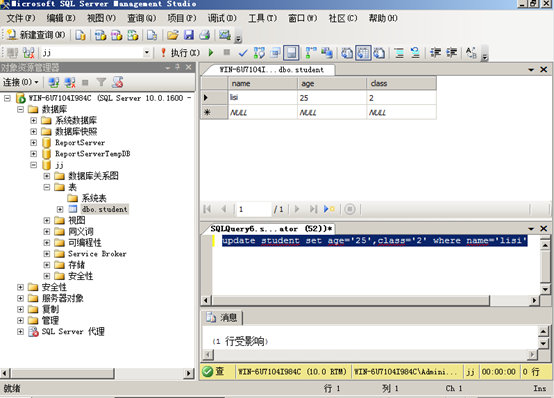Viewport: 554px width, 398px height.
Task: Click Uncomment selected lines icon
Action: coord(415,53)
